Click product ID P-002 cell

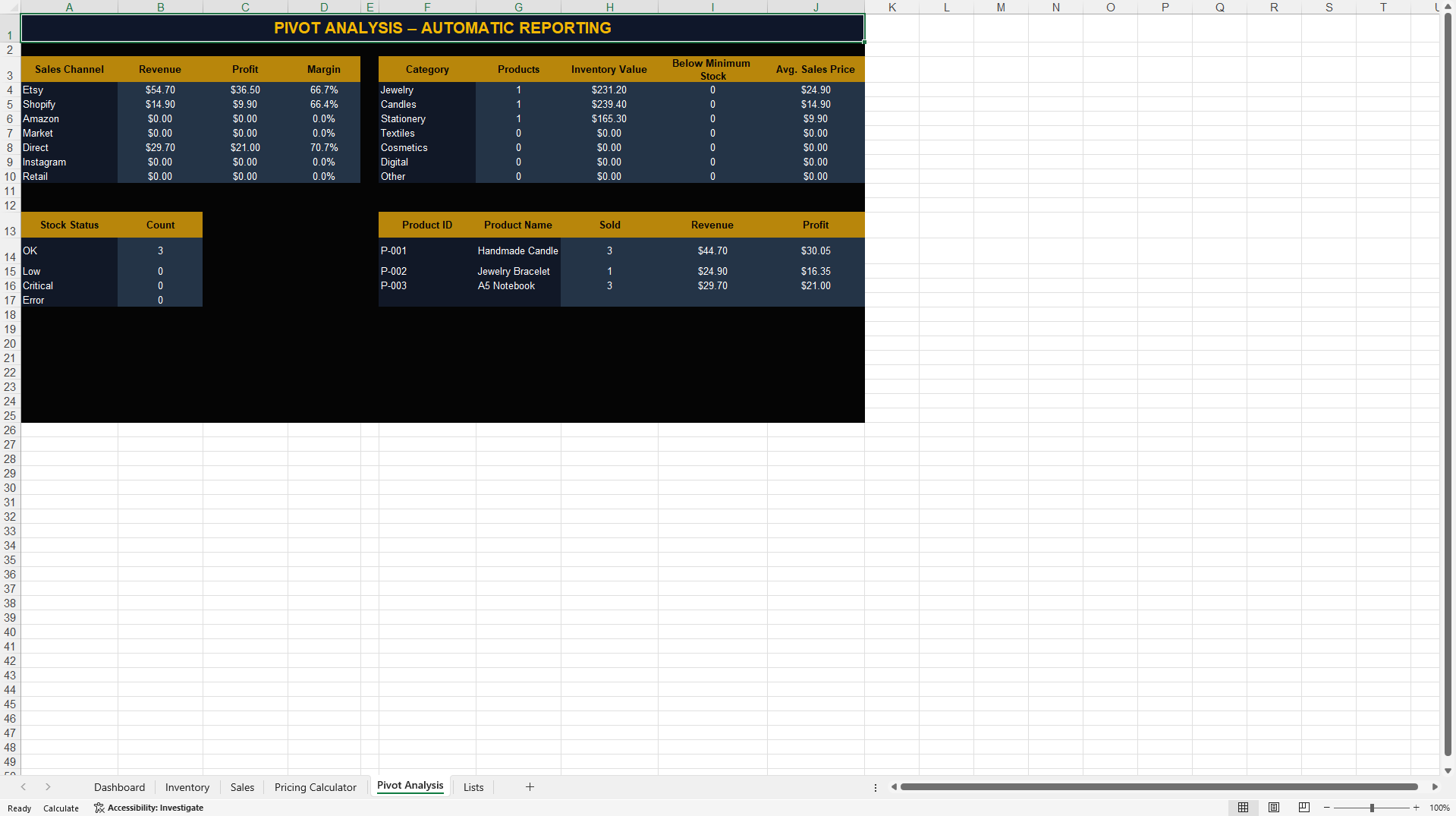click(x=427, y=271)
